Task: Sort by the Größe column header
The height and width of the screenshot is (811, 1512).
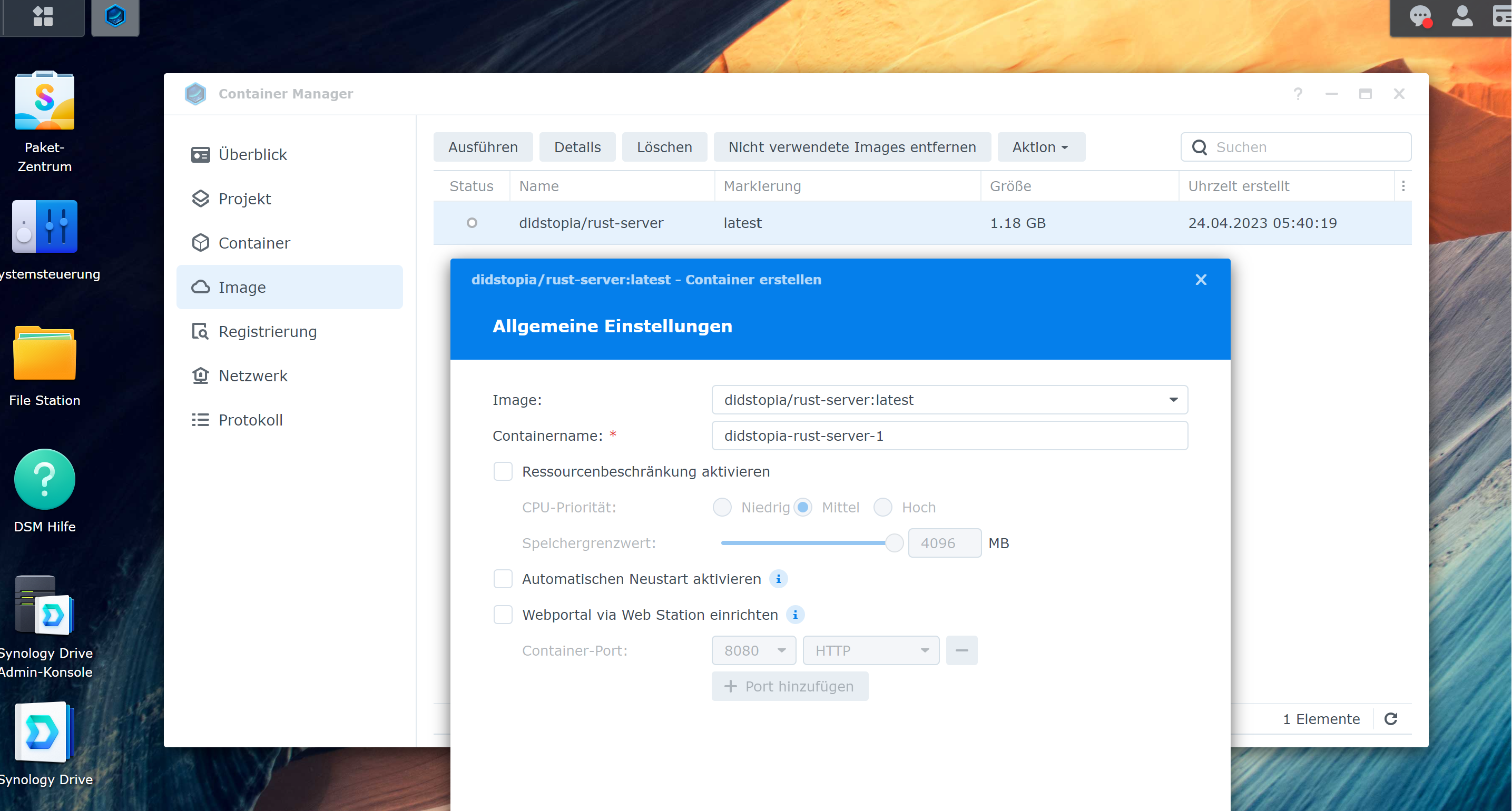Action: click(x=1079, y=186)
